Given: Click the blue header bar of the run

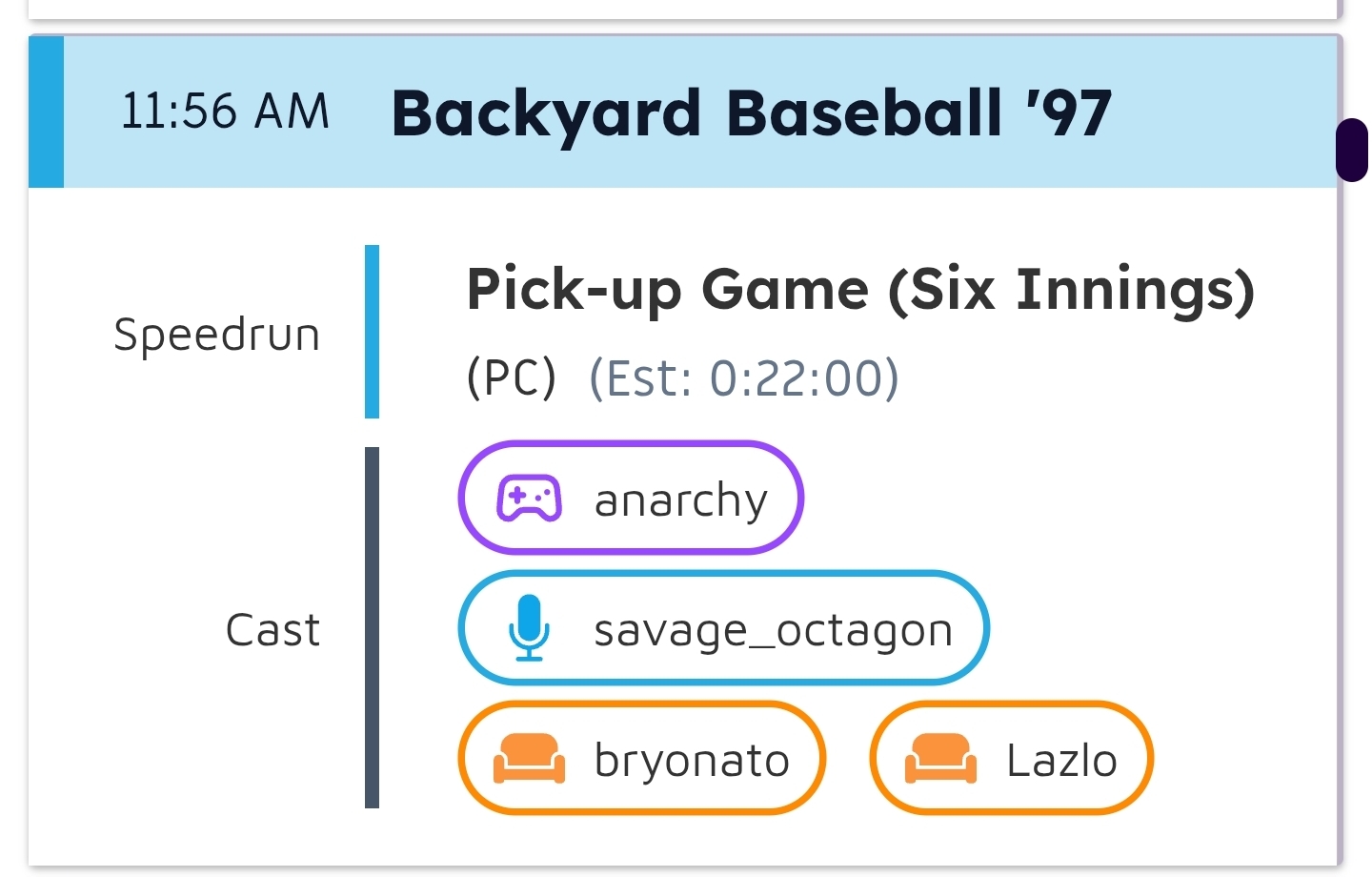Looking at the screenshot, I should 683,112.
